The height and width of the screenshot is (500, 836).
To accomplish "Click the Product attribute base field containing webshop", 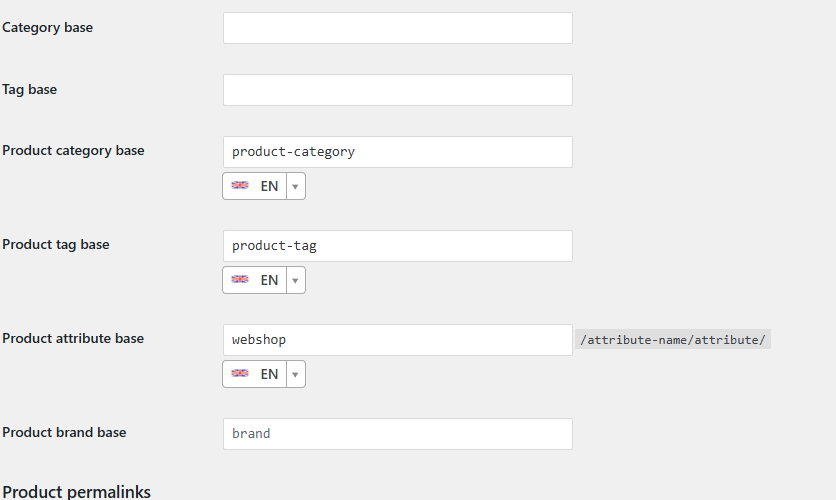I will (x=398, y=340).
